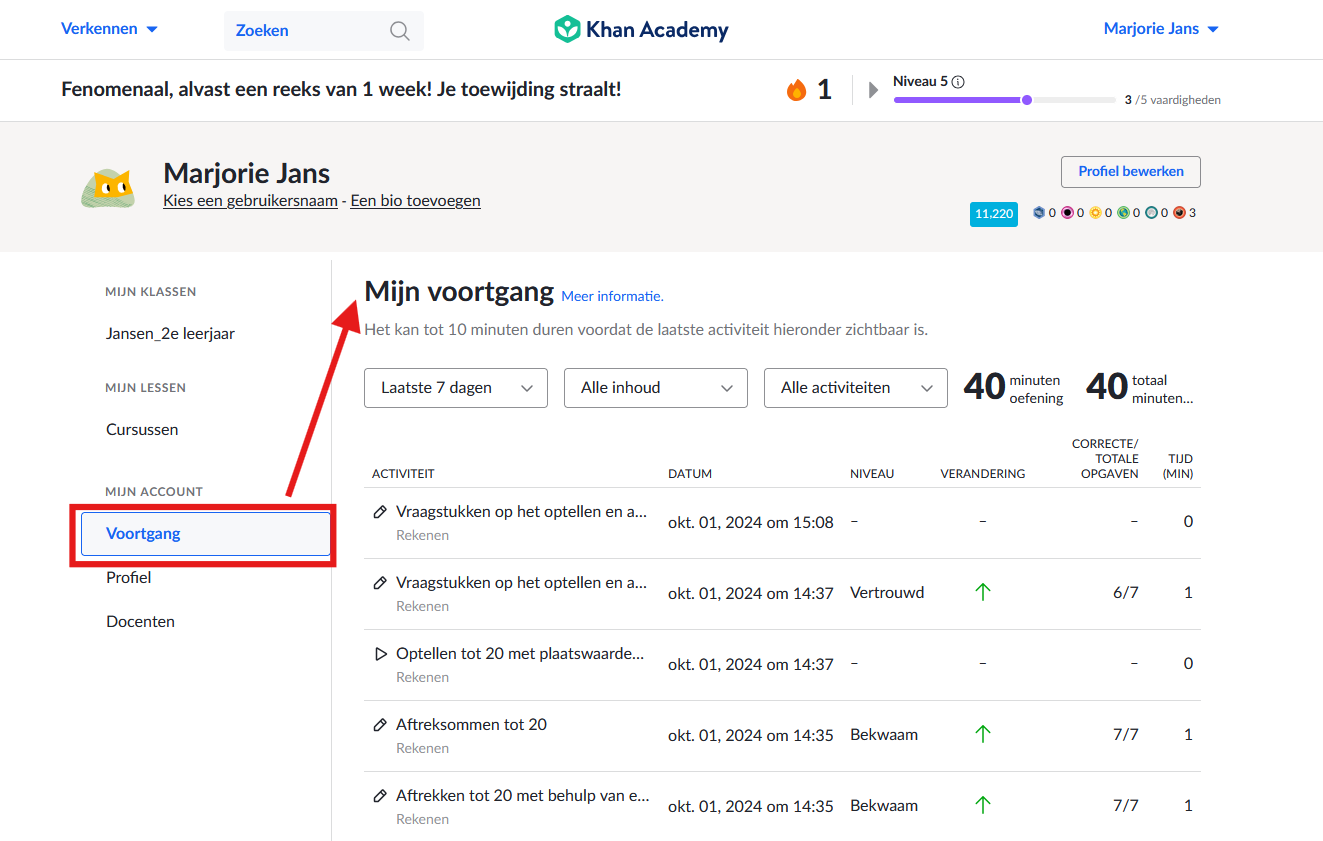
Task: Open the Alle inhoud filter dropdown
Action: point(656,388)
